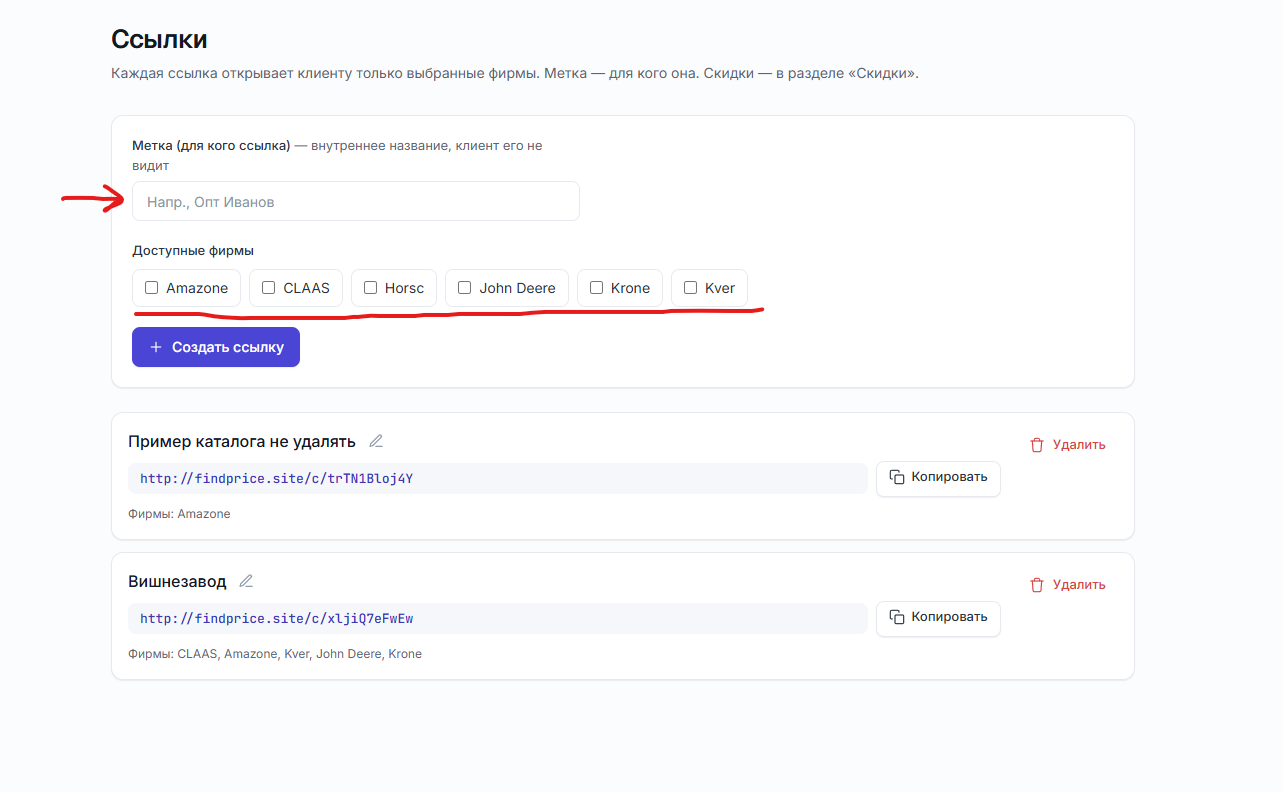Click pencil icon next to Вишнезавод
This screenshot has width=1282, height=792.
[246, 581]
